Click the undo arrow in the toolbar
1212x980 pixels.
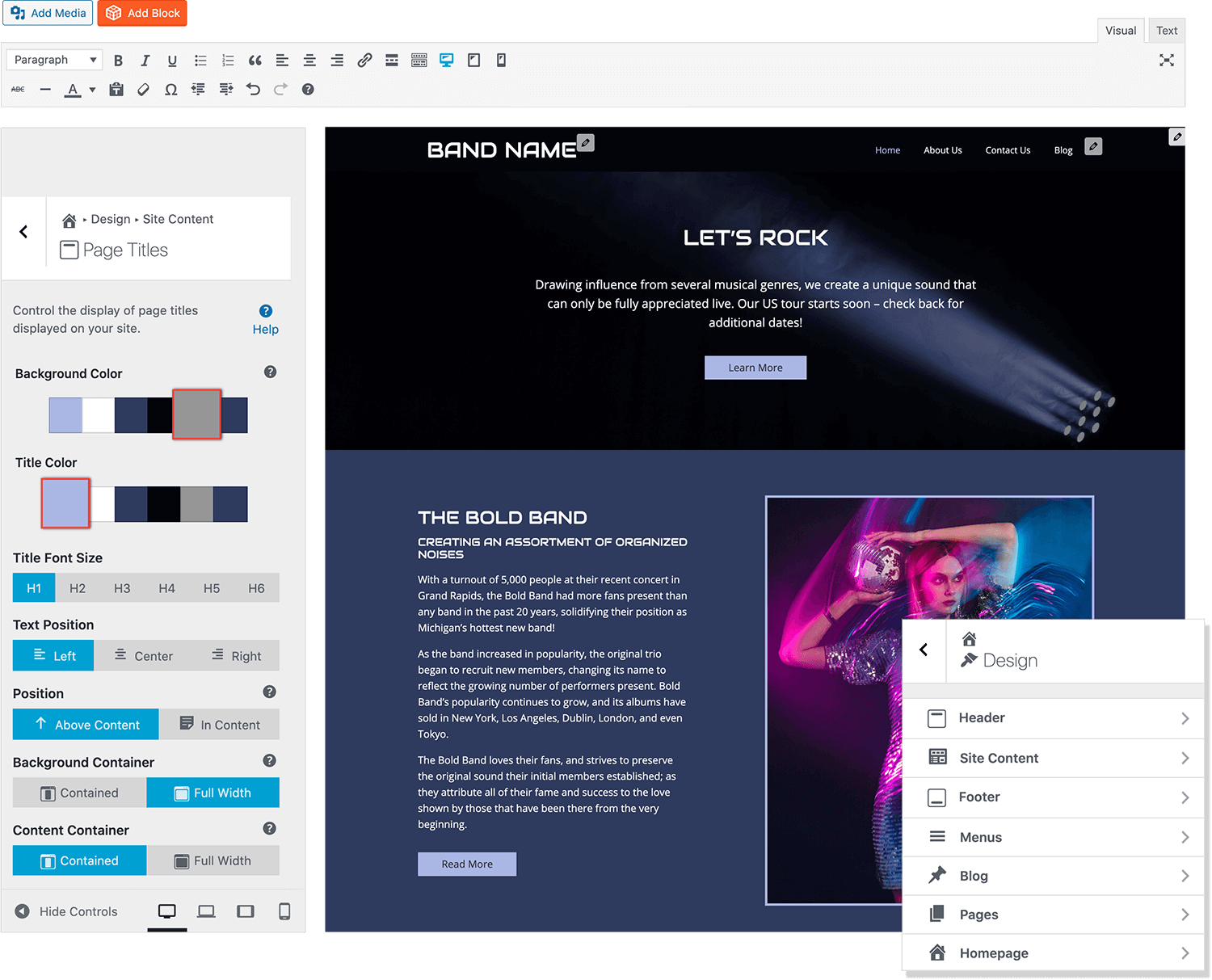253,90
